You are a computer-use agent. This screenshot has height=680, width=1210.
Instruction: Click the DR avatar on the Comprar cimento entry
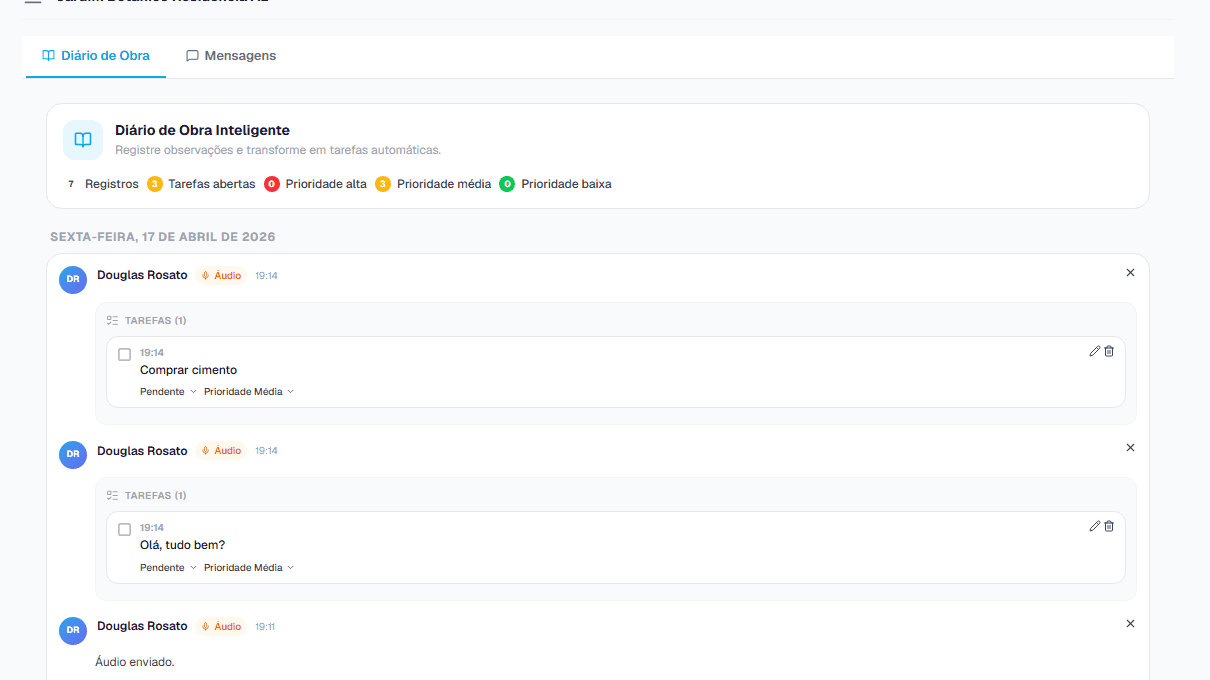(73, 280)
